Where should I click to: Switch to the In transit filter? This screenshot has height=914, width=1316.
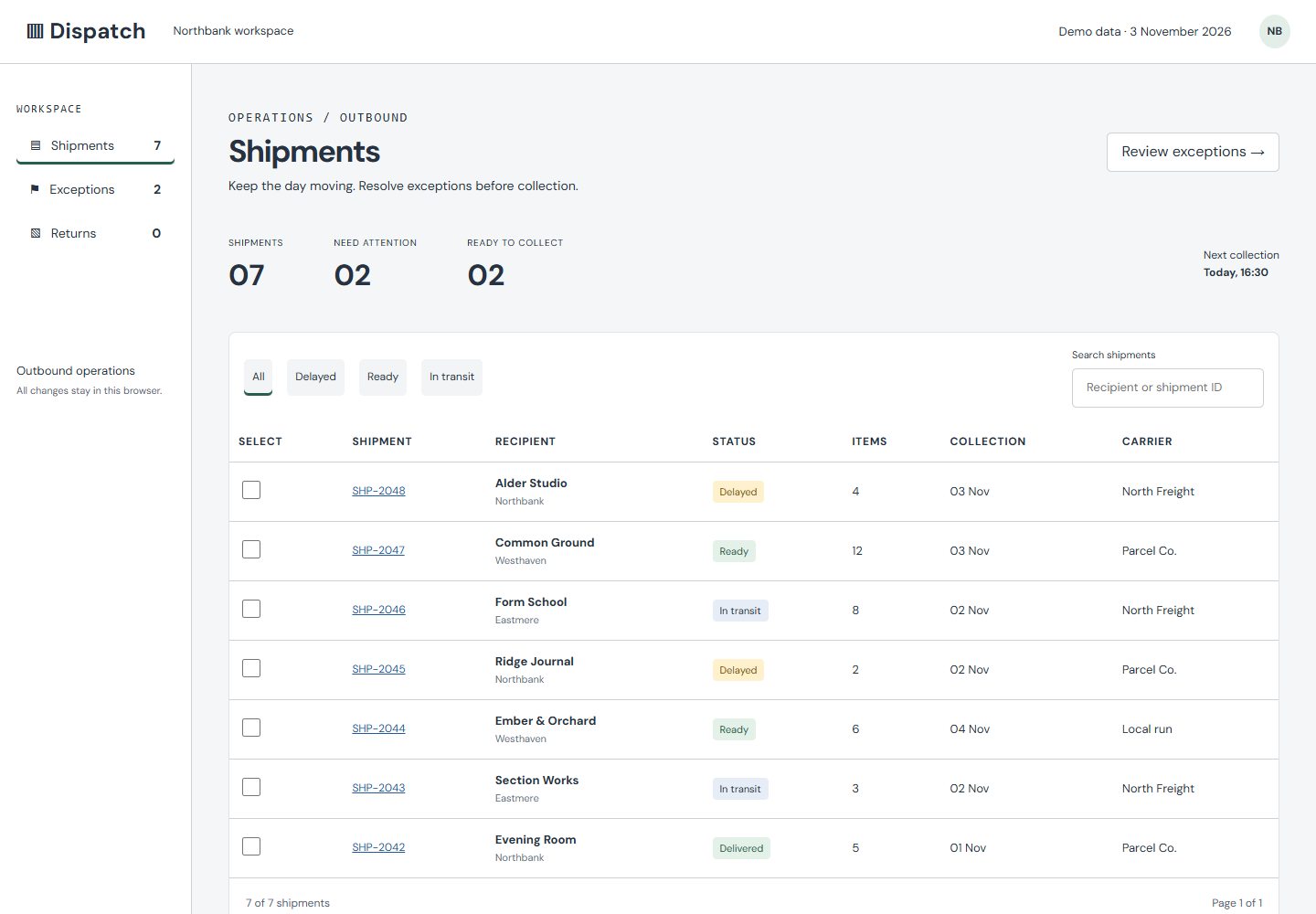click(x=451, y=377)
